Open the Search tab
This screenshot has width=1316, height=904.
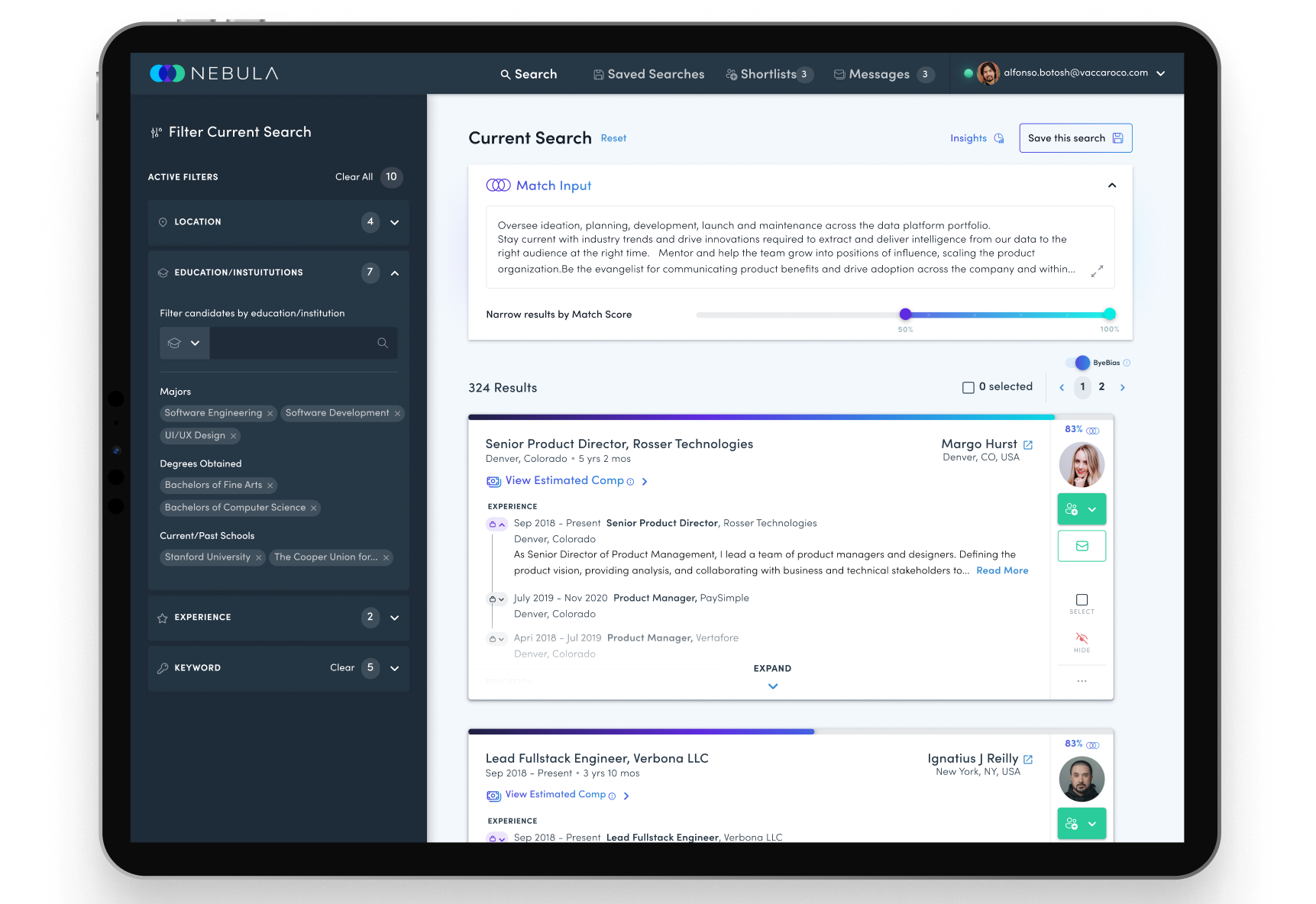point(529,74)
